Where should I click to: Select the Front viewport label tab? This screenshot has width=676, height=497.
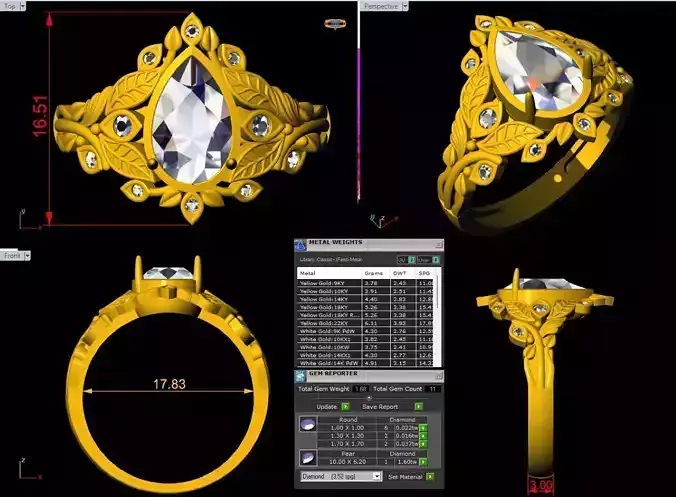(x=12, y=256)
